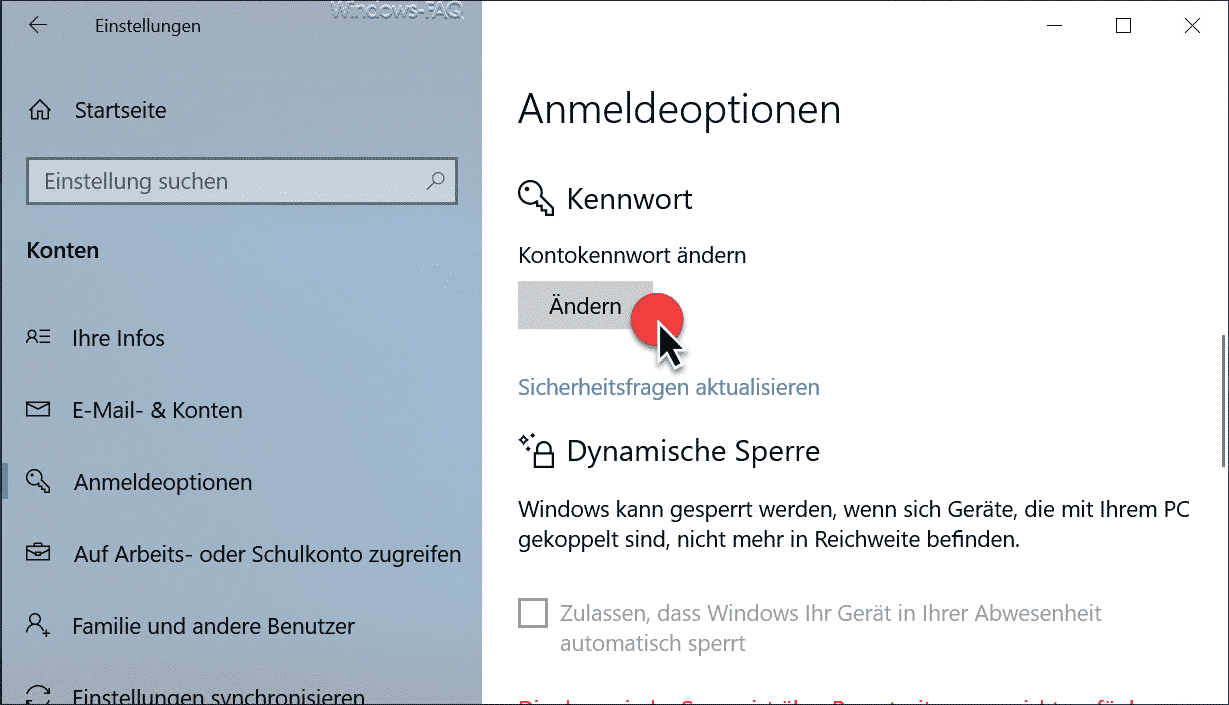This screenshot has width=1229, height=705.
Task: Click the Dynamische Sperre lock icon
Action: (536, 451)
